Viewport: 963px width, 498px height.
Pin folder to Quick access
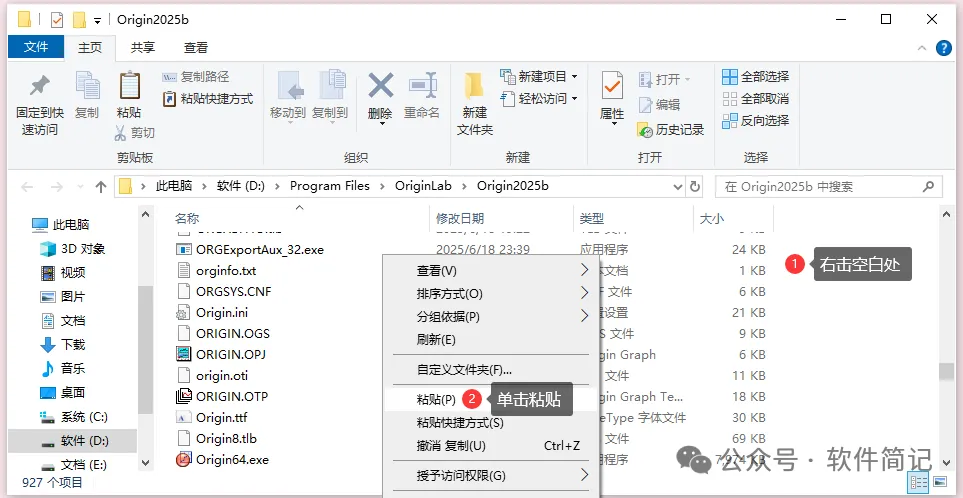click(39, 104)
